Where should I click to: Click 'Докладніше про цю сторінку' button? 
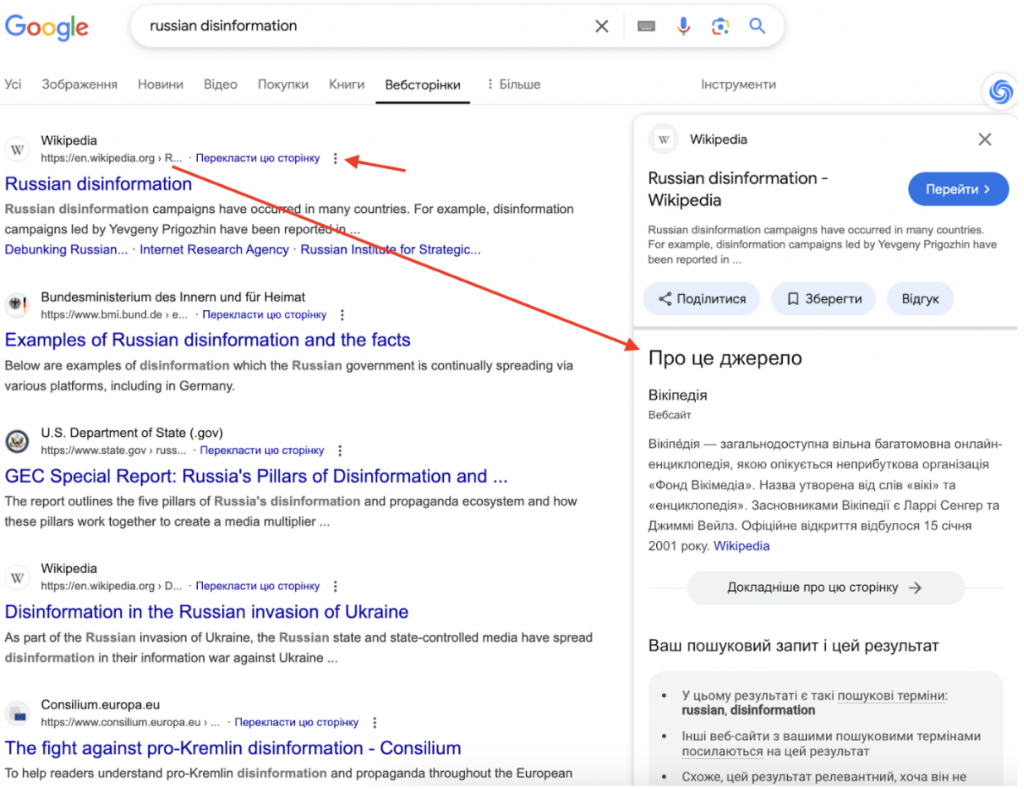[x=825, y=588]
